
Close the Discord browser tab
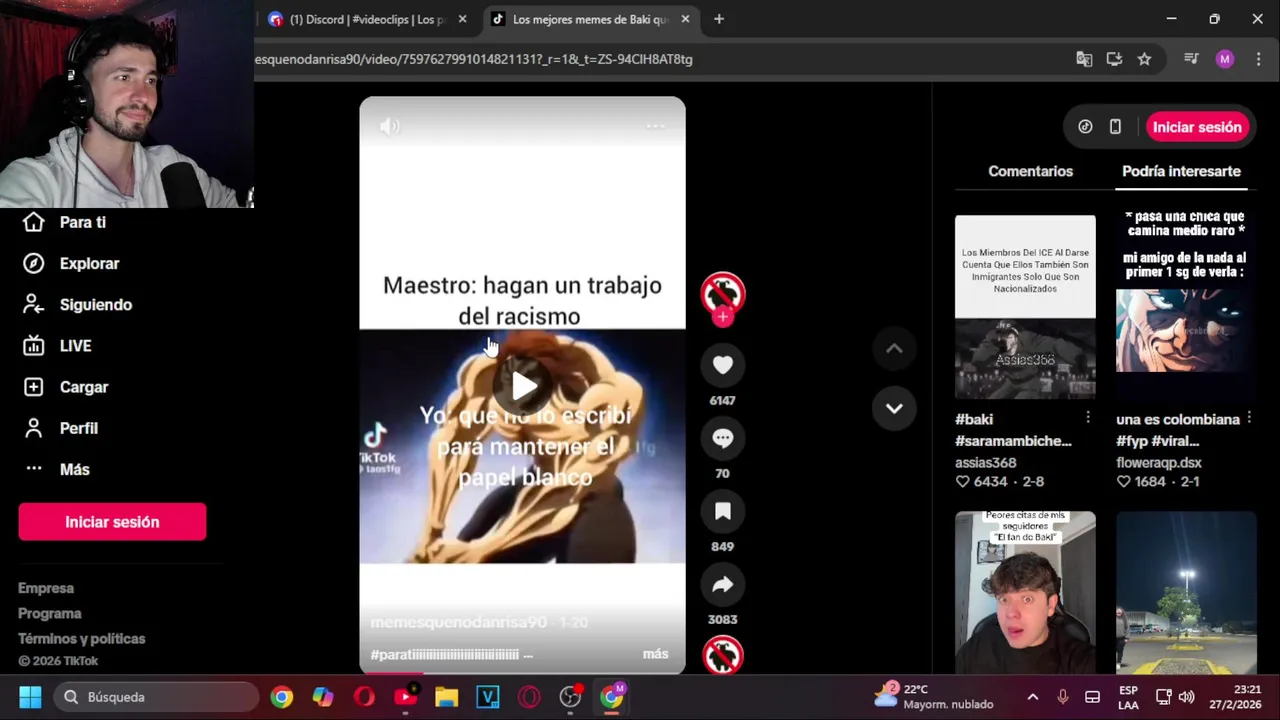pos(462,19)
